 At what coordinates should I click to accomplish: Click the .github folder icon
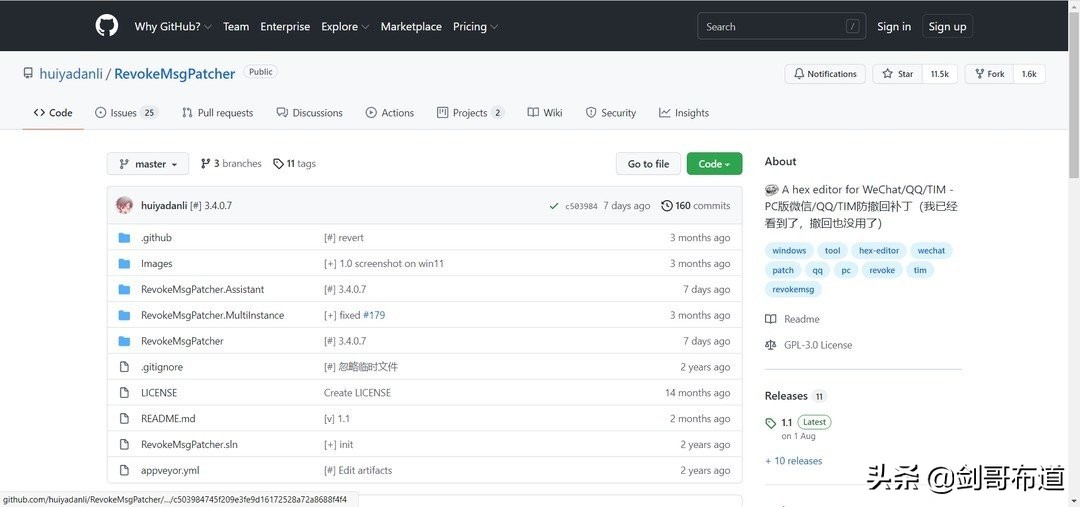click(124, 238)
